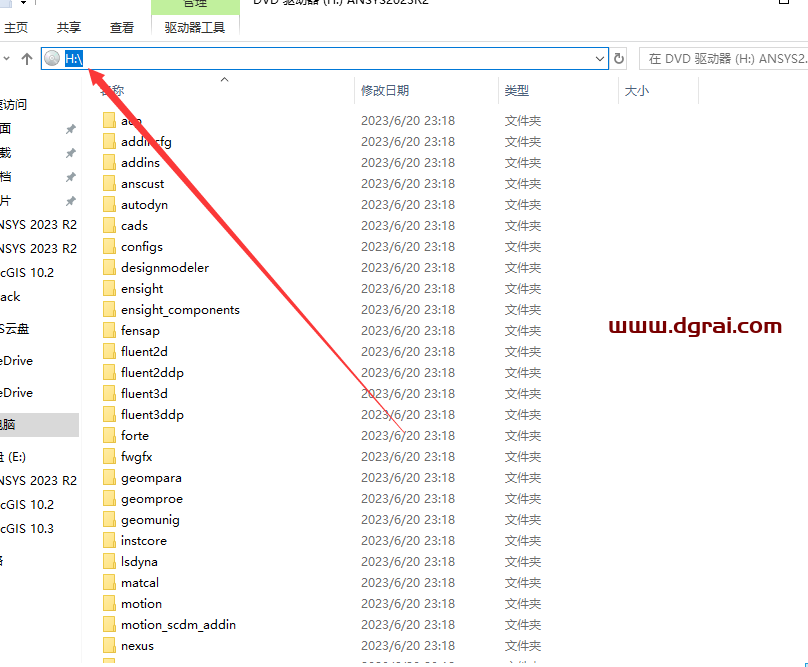Click the Up one level arrow
This screenshot has height=667, width=808.
pyautogui.click(x=27, y=59)
